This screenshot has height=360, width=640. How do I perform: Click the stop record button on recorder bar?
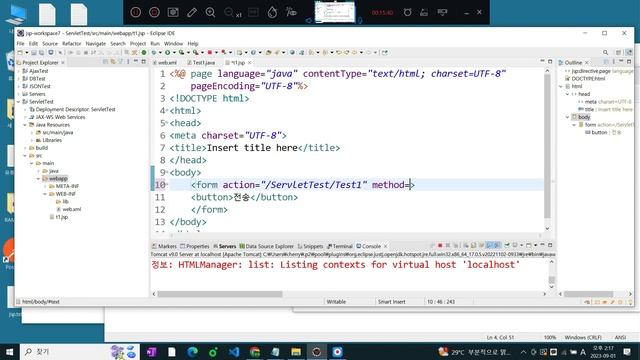point(154,12)
